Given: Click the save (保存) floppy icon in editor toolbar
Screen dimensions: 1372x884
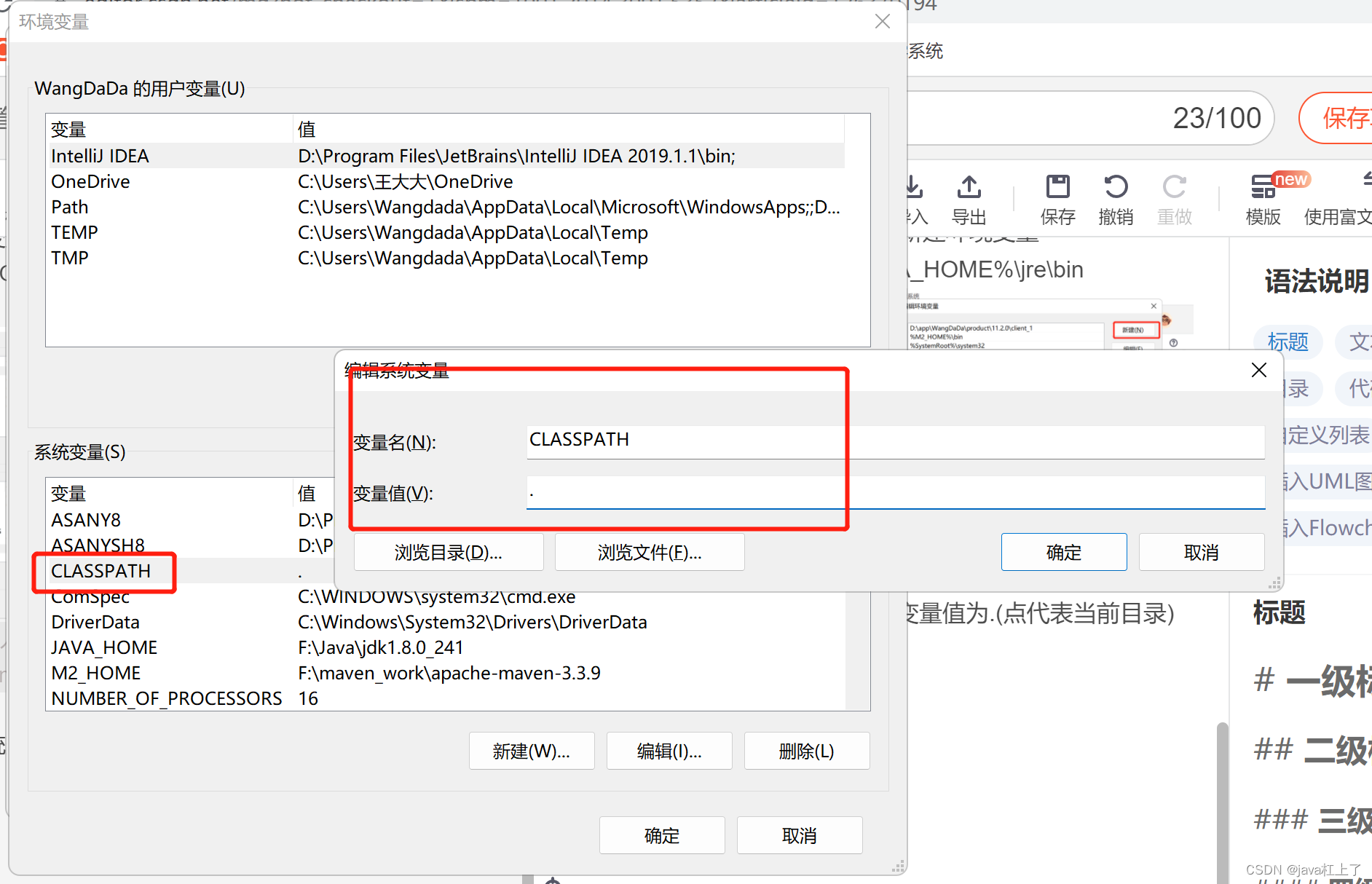Looking at the screenshot, I should pyautogui.click(x=1057, y=188).
